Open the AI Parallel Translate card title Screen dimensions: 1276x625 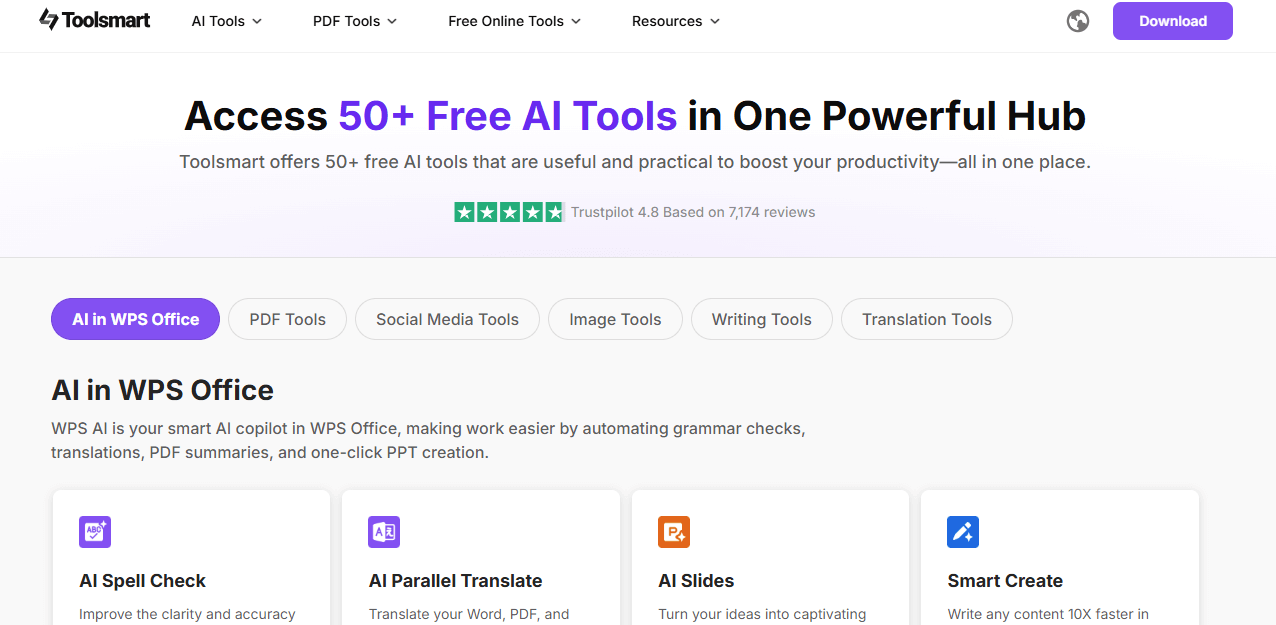[x=456, y=581]
